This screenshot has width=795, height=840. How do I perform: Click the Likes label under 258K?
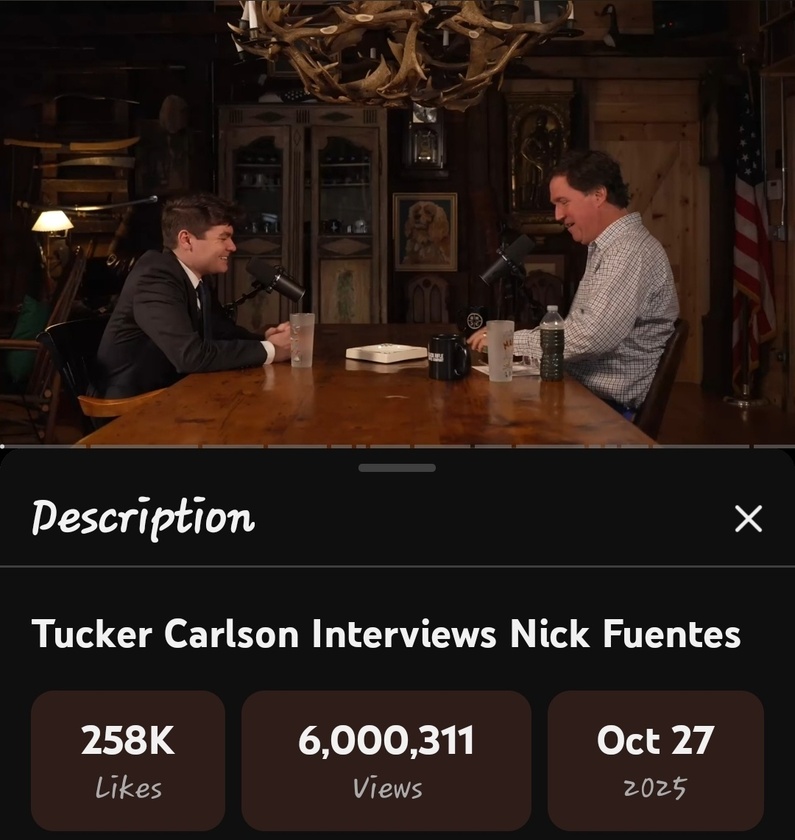[x=129, y=788]
